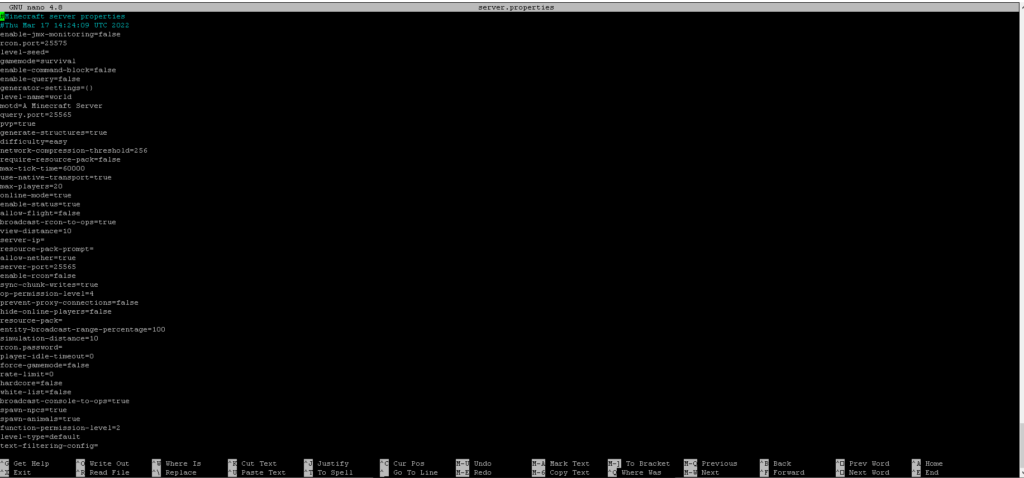Click the "Get Help" shortcut label
This screenshot has width=1024, height=478.
click(31, 464)
